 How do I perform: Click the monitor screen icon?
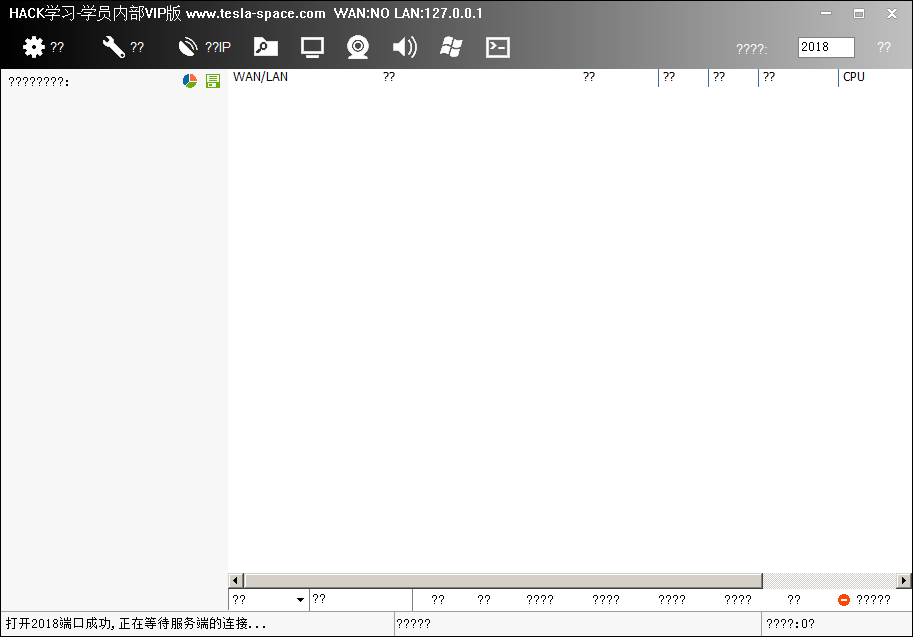(313, 47)
